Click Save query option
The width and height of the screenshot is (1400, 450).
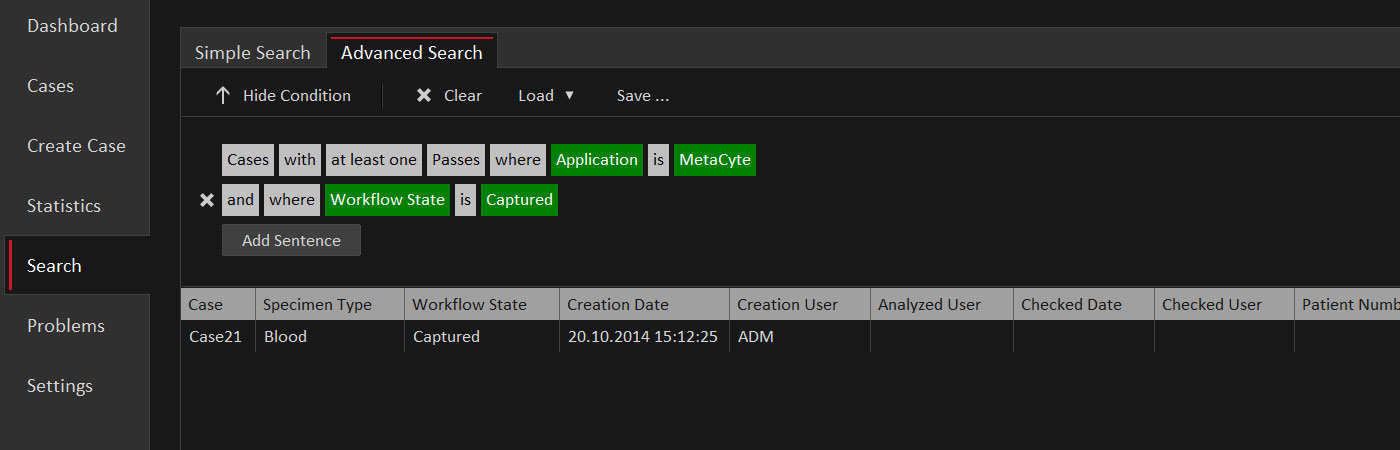tap(642, 96)
